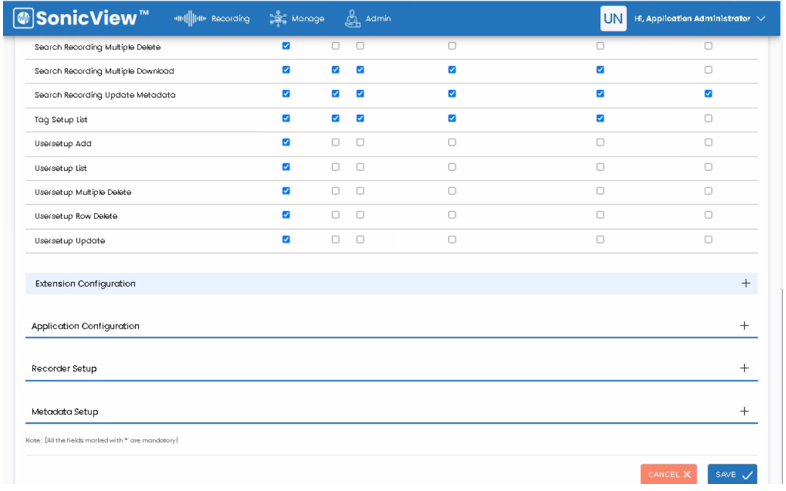
Task: Click the page's vertical scrollbar
Action: click(782, 386)
